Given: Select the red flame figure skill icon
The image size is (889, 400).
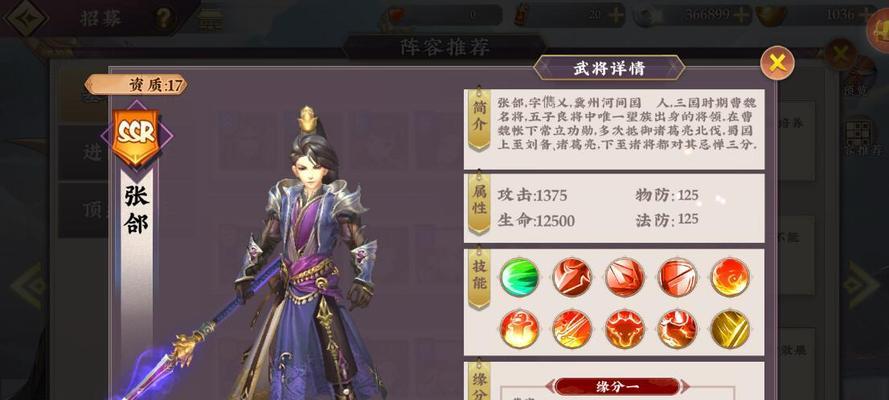Looking at the screenshot, I should [519, 329].
